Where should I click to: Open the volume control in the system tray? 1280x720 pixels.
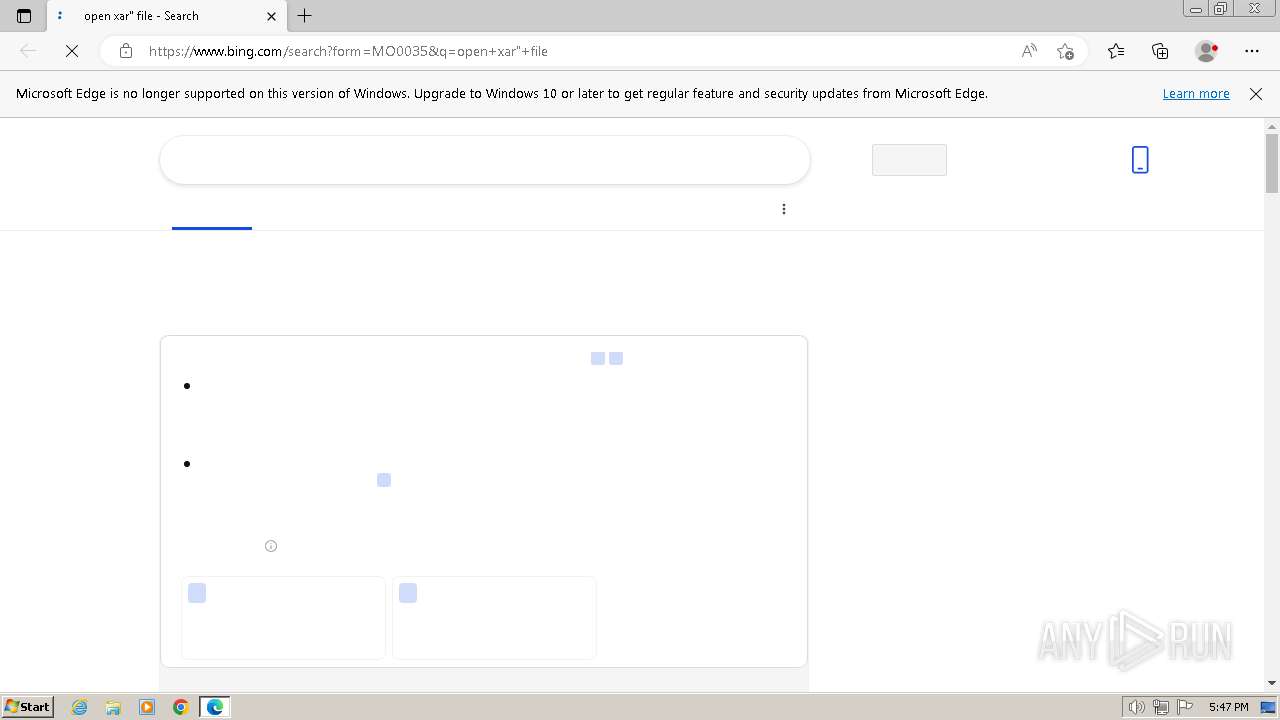point(1137,707)
